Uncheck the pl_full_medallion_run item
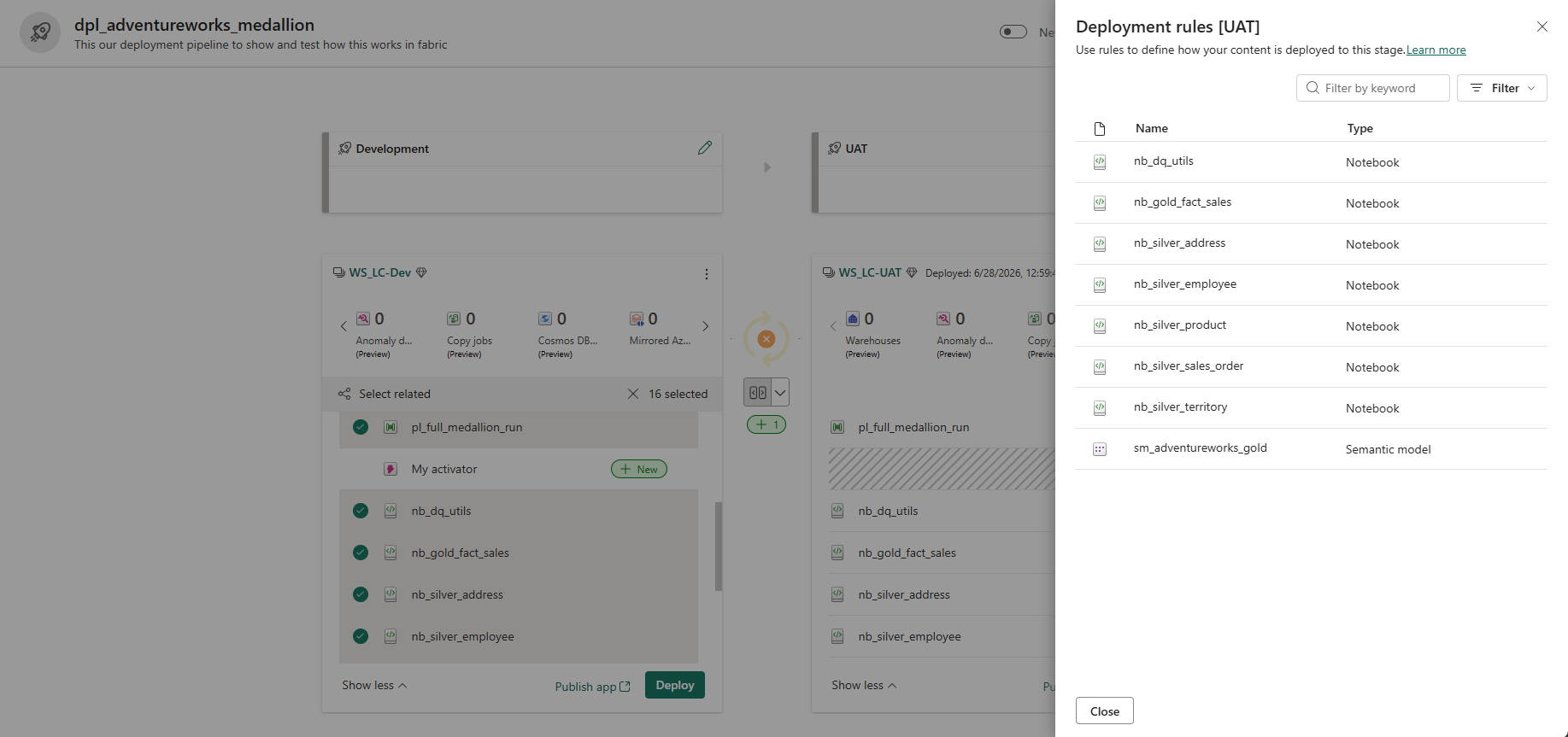The width and height of the screenshot is (1568, 737). [361, 427]
